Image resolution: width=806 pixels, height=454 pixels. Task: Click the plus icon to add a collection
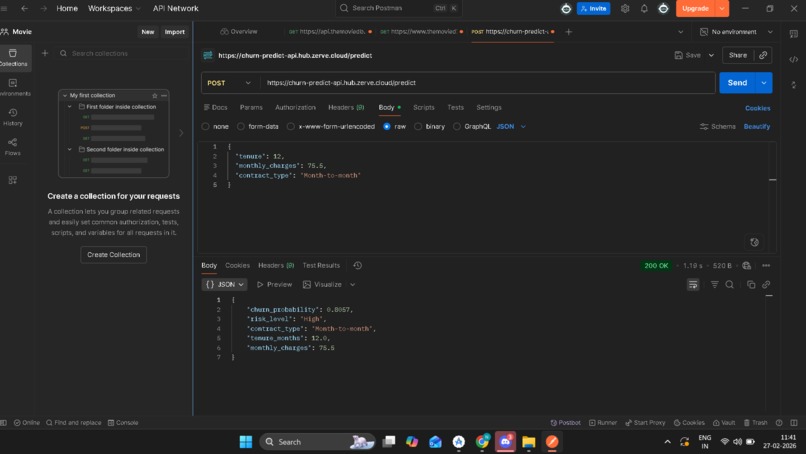[x=45, y=53]
